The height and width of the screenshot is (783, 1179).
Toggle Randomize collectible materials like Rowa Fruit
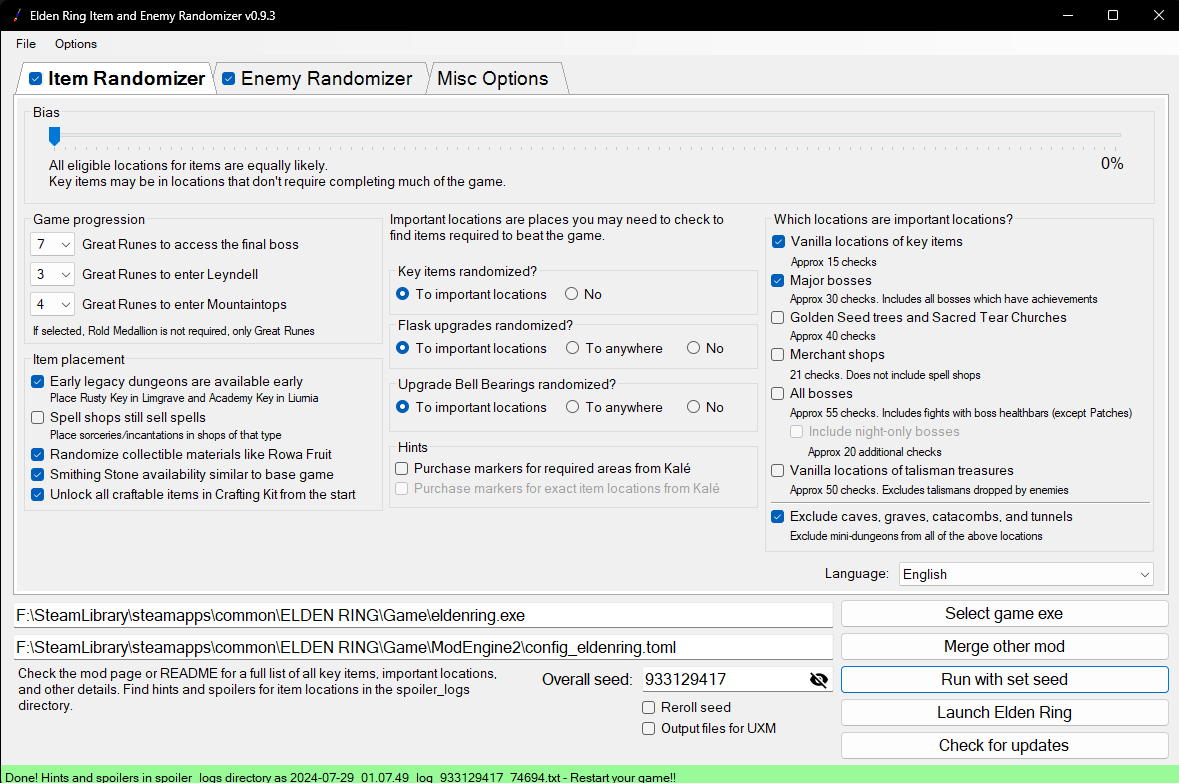pyautogui.click(x=38, y=454)
